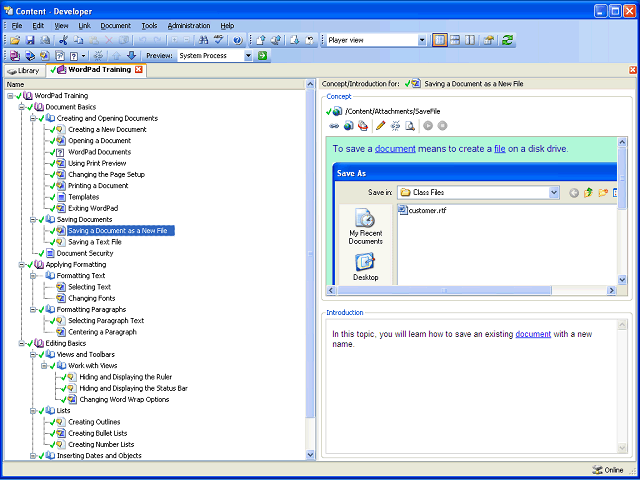640x480 pixels.
Task: Click the 'document' hyperlink in Concept pane
Action: [x=395, y=149]
